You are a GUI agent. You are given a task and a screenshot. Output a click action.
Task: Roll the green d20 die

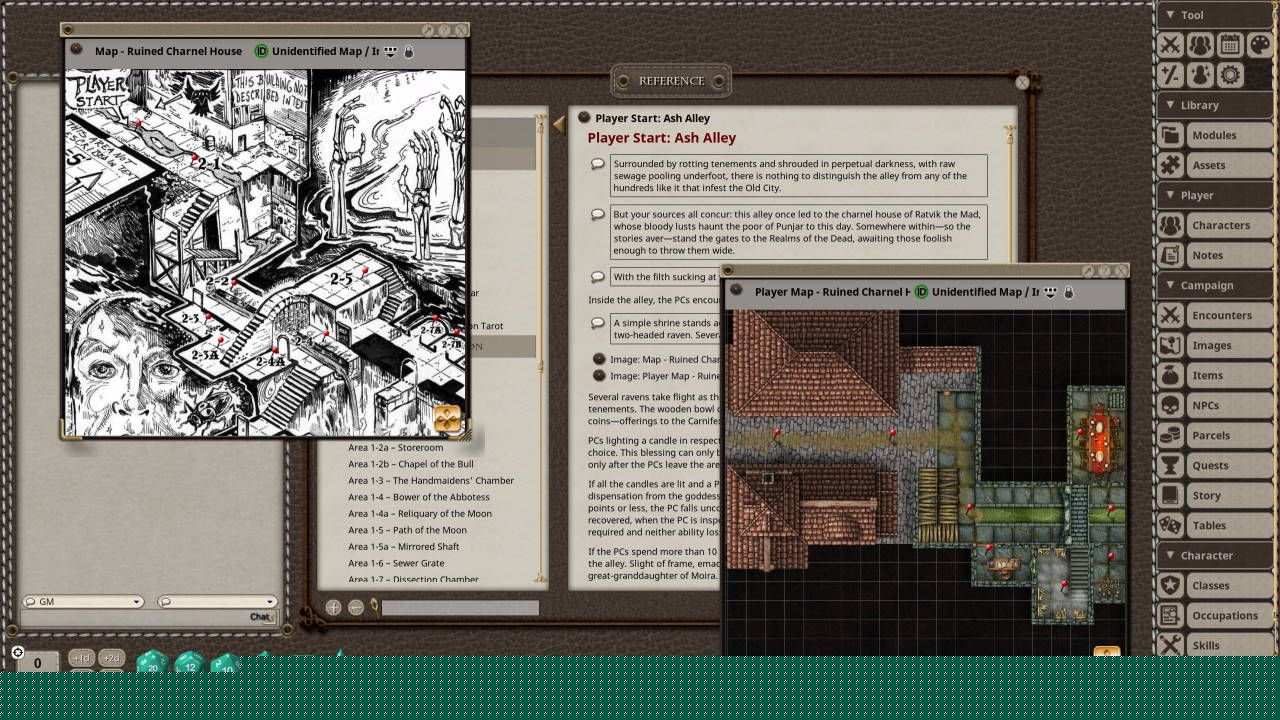[x=152, y=662]
